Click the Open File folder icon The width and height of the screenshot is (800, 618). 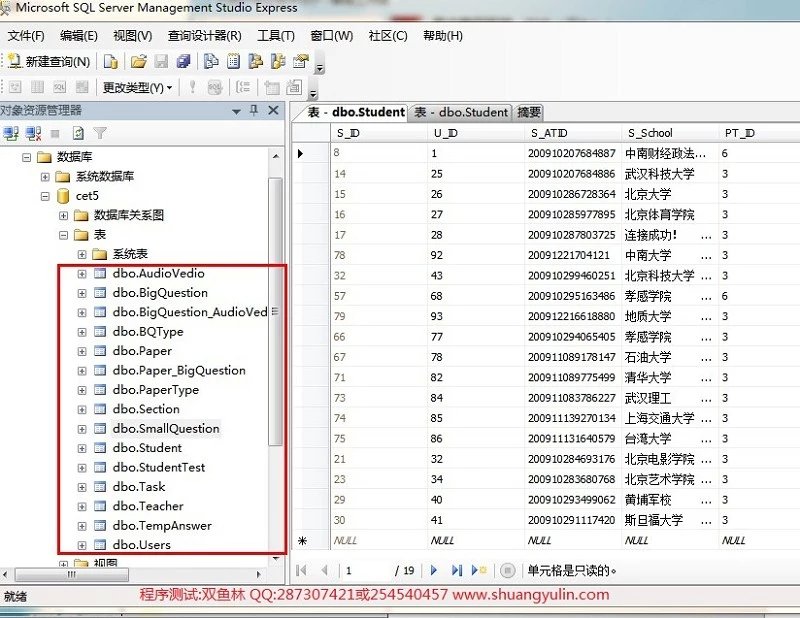coord(138,62)
